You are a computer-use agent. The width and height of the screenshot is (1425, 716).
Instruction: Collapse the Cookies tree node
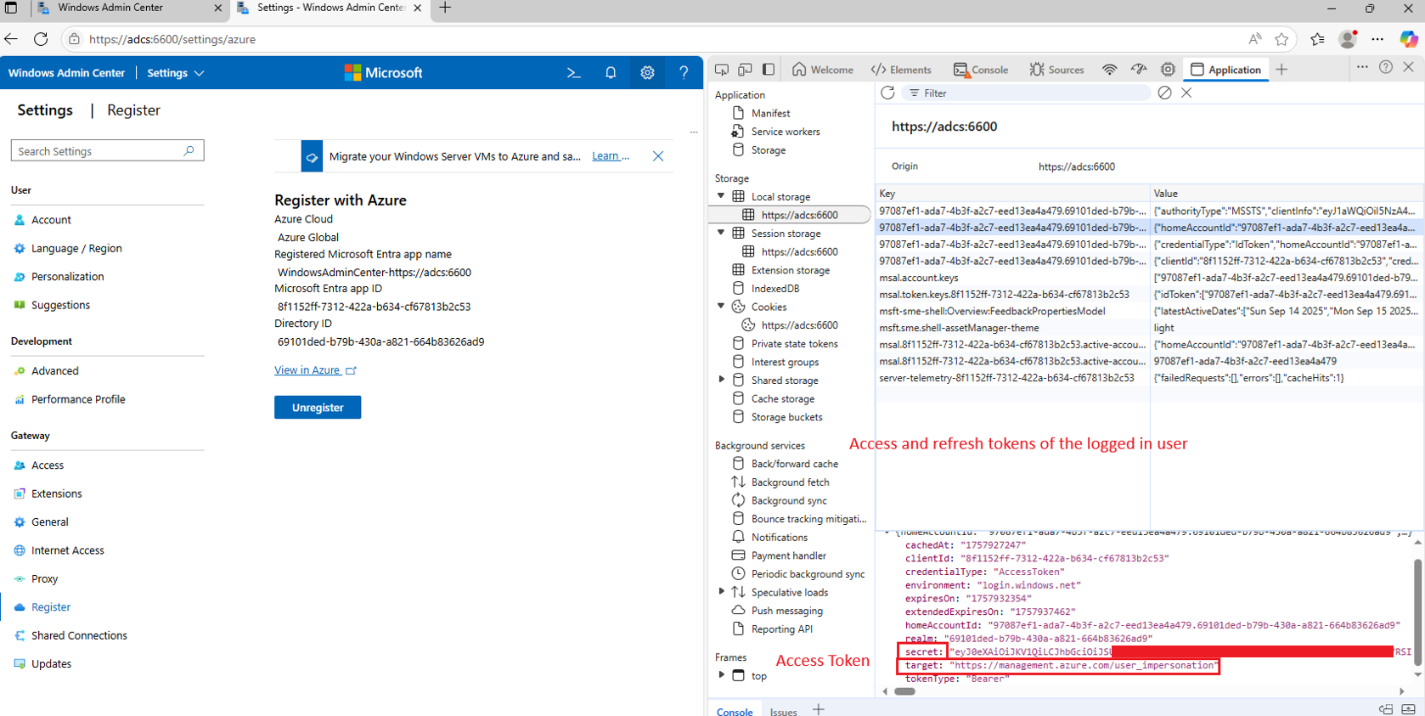pyautogui.click(x=721, y=307)
